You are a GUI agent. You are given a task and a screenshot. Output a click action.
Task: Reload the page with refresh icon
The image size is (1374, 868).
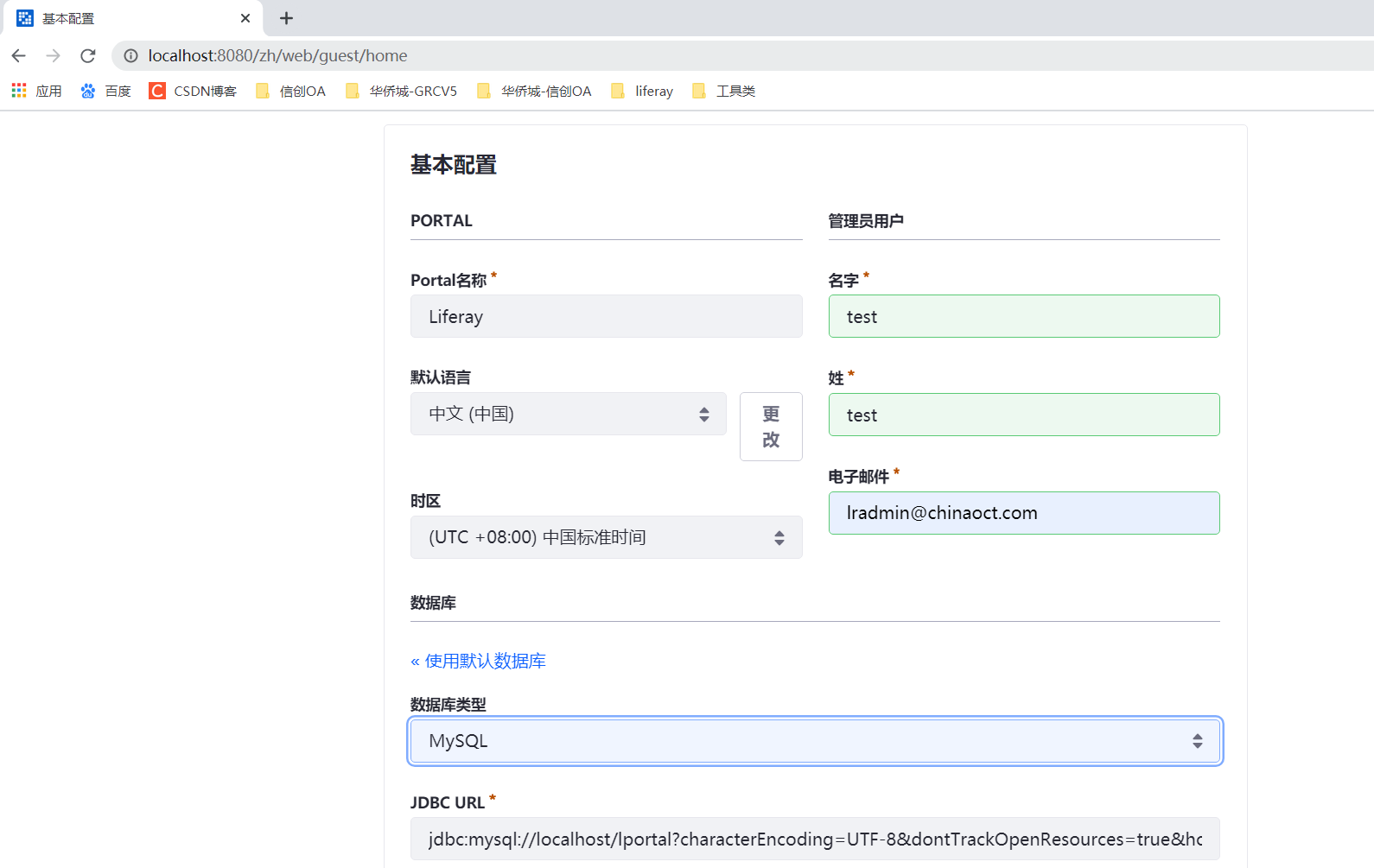pos(88,56)
